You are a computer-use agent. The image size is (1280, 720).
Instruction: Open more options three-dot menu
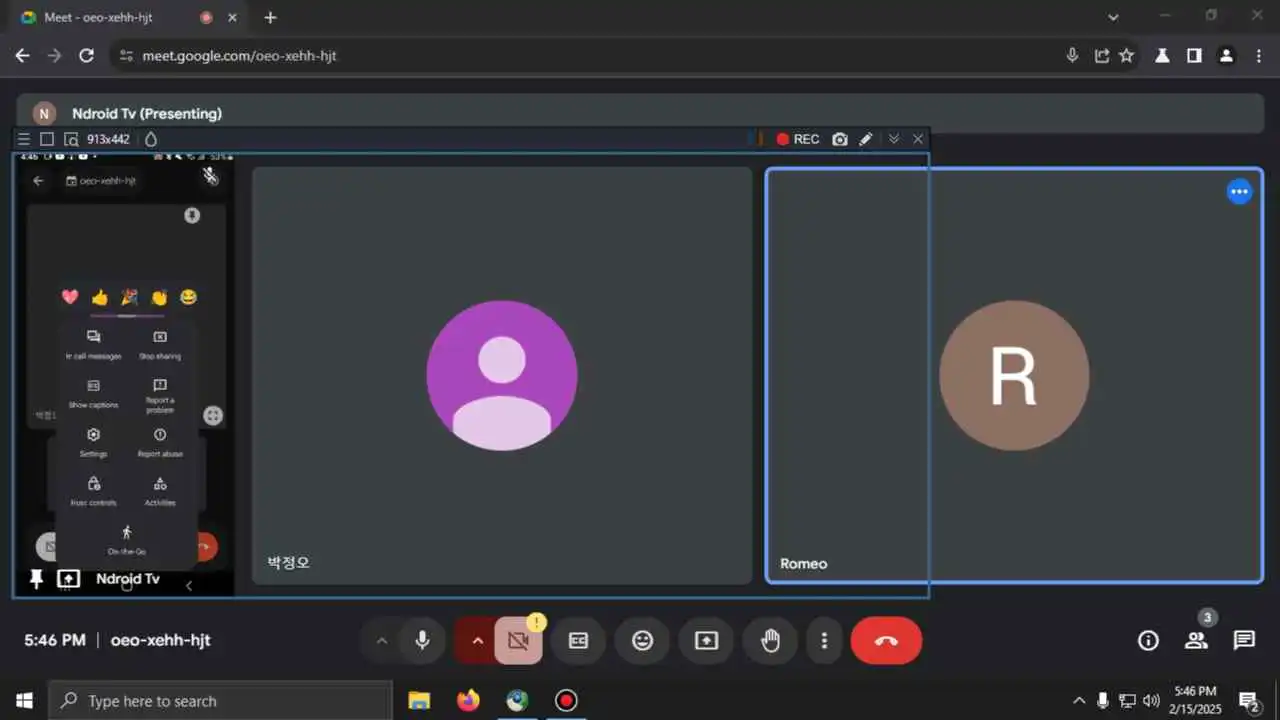coord(824,641)
